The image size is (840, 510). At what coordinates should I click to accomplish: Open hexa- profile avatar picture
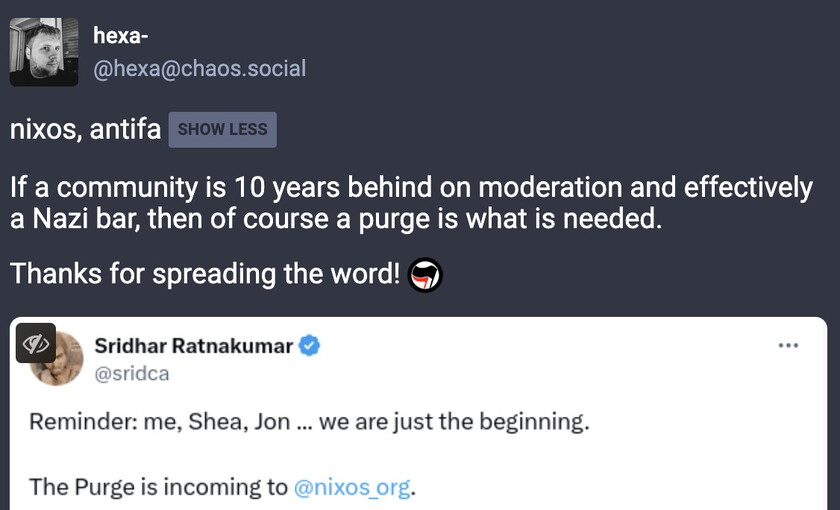click(44, 52)
